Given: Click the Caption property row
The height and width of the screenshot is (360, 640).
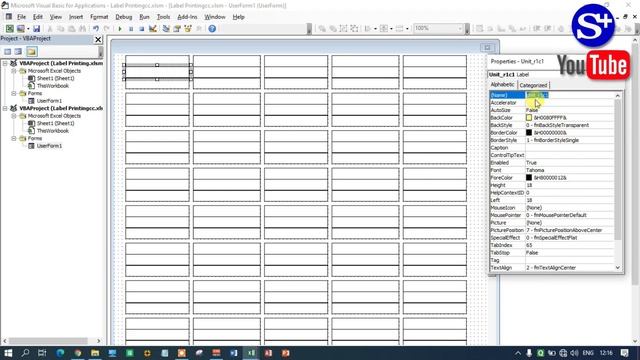Looking at the screenshot, I should (x=551, y=148).
